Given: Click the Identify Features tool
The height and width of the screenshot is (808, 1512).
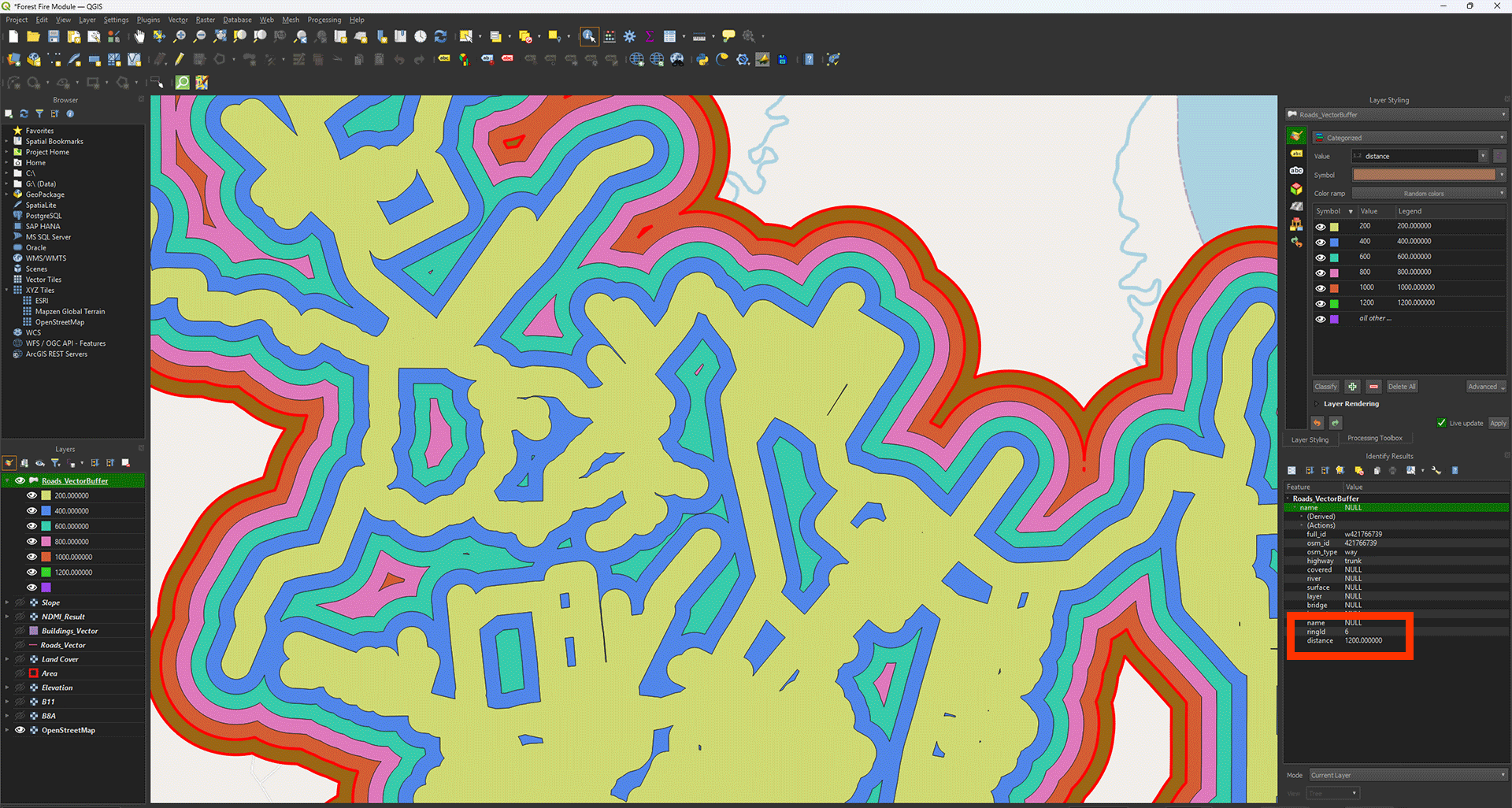Looking at the screenshot, I should pyautogui.click(x=588, y=36).
